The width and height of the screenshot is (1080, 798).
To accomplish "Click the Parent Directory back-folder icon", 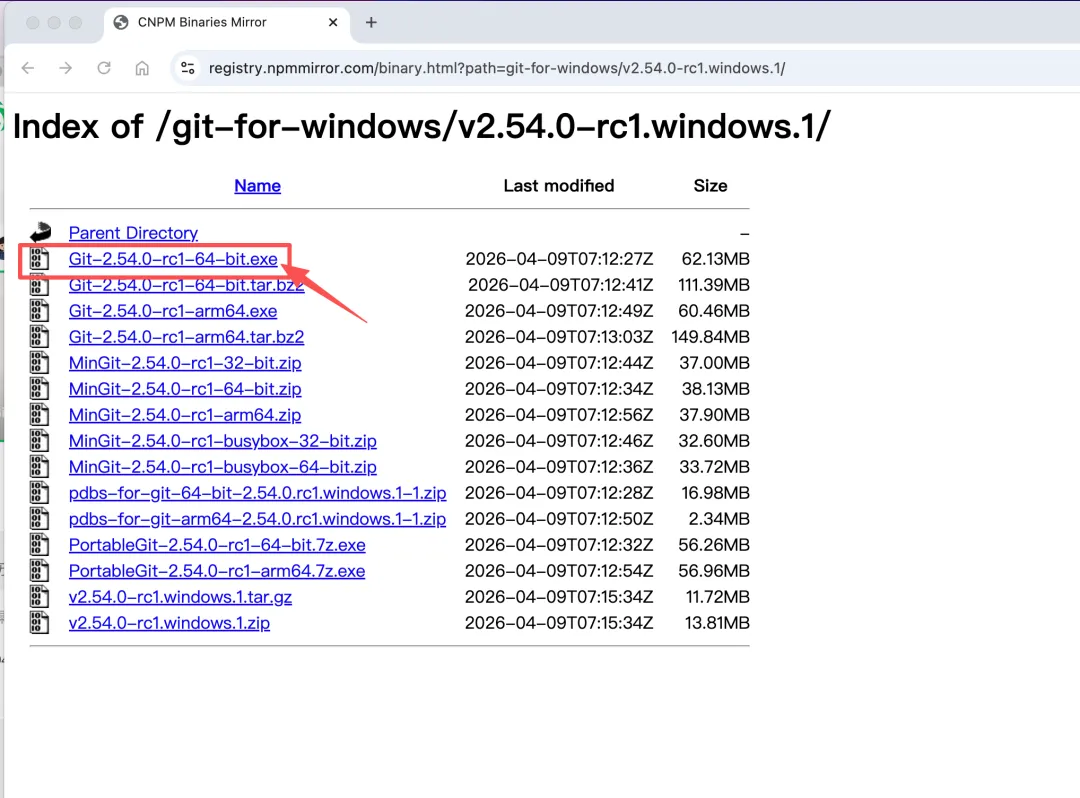I will click(41, 232).
